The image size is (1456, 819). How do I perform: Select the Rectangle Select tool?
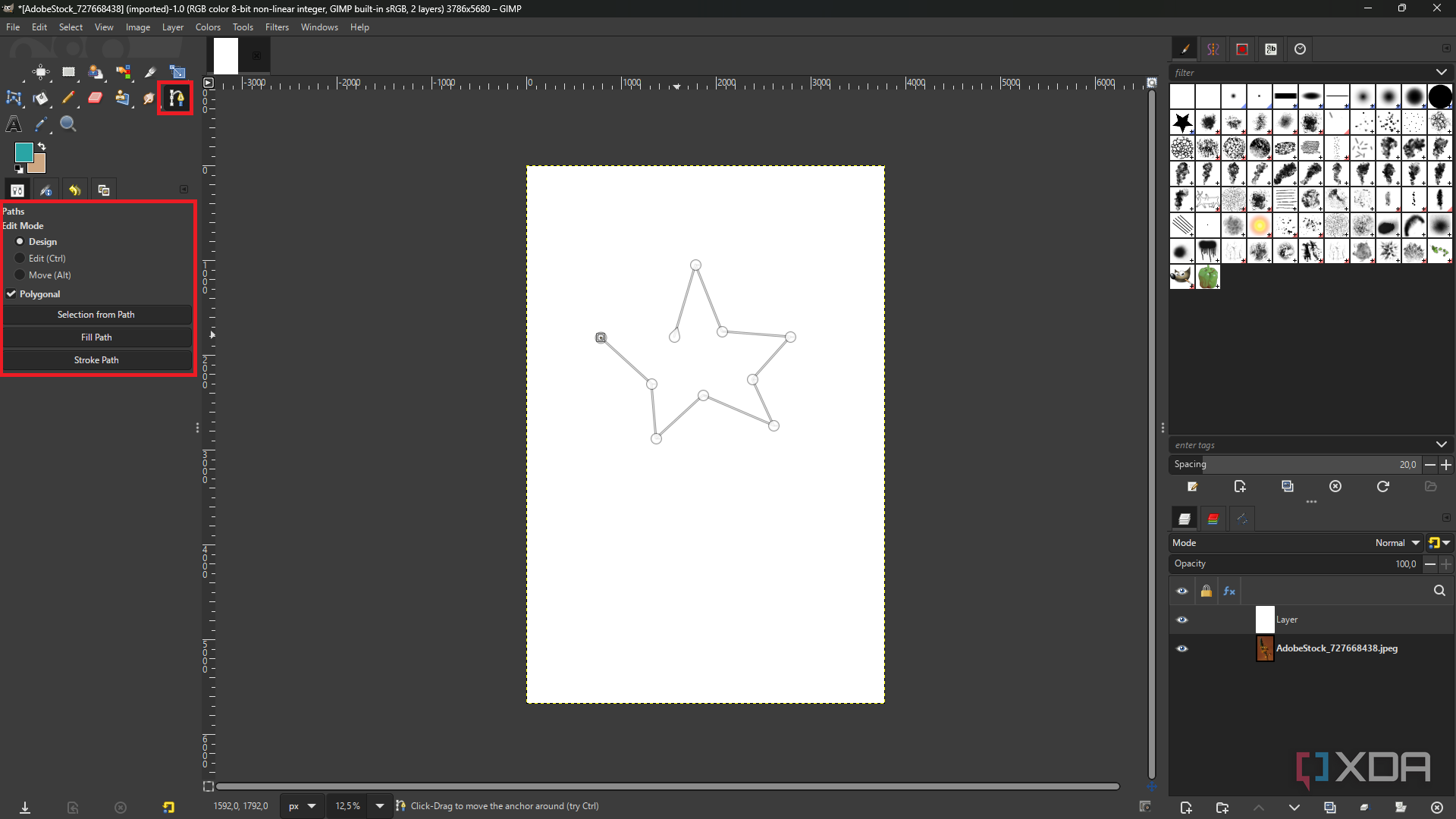coord(68,73)
